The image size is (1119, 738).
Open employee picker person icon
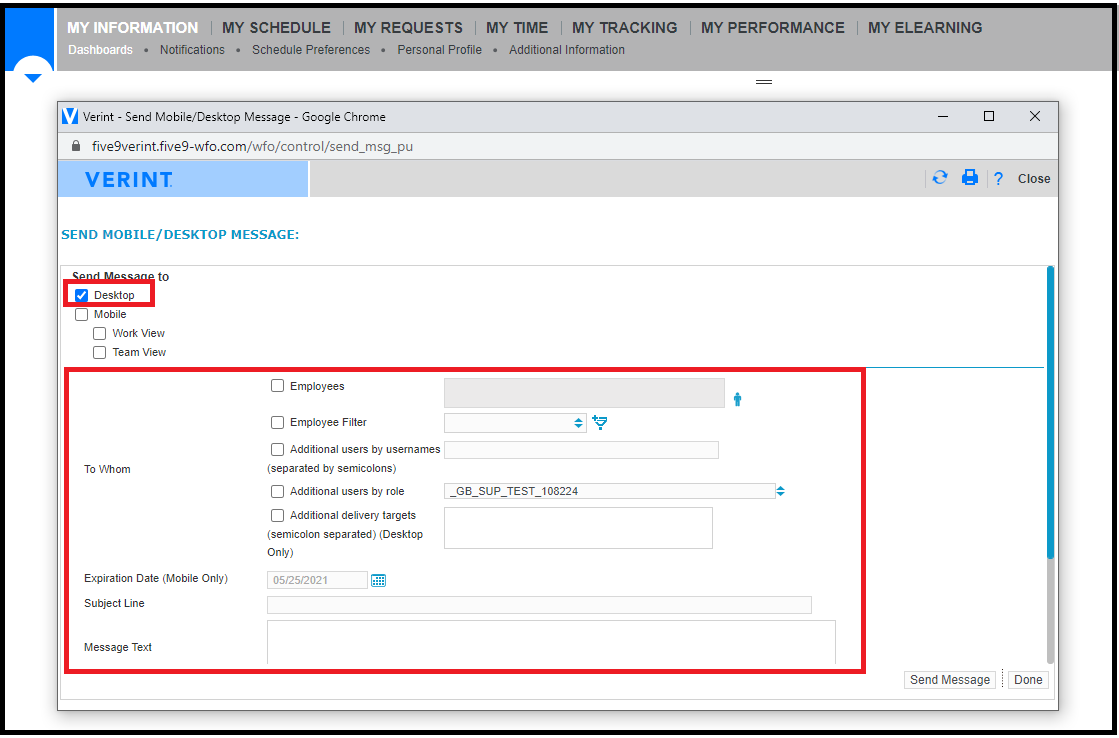(x=737, y=400)
